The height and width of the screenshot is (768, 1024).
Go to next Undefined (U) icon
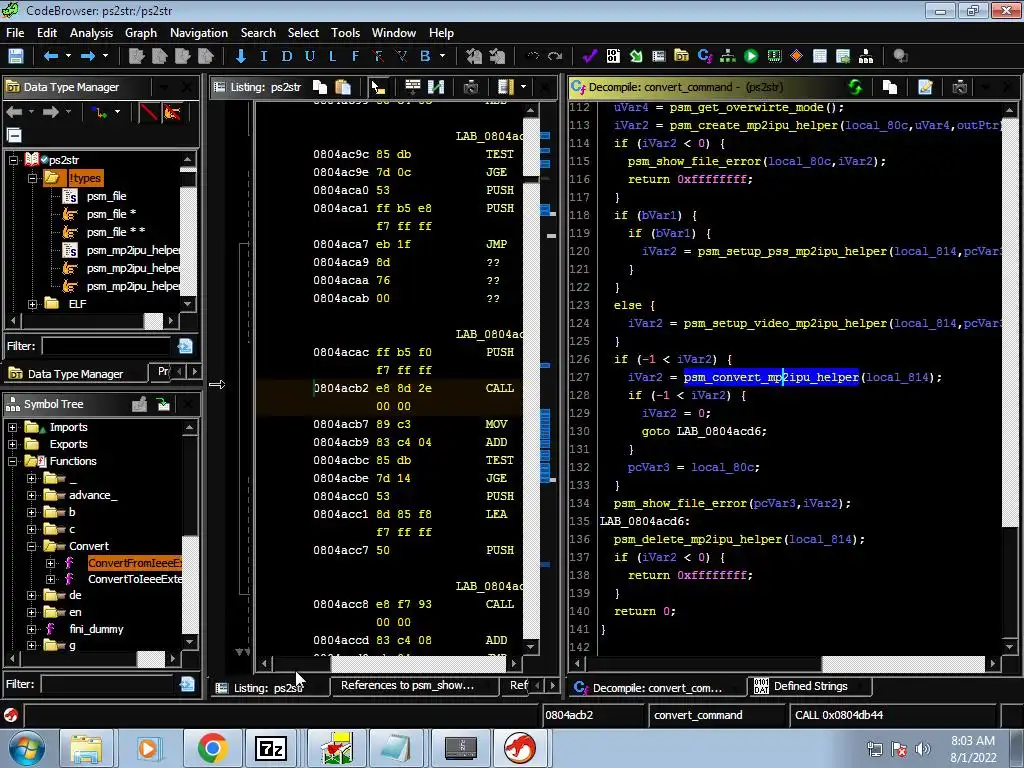click(310, 56)
